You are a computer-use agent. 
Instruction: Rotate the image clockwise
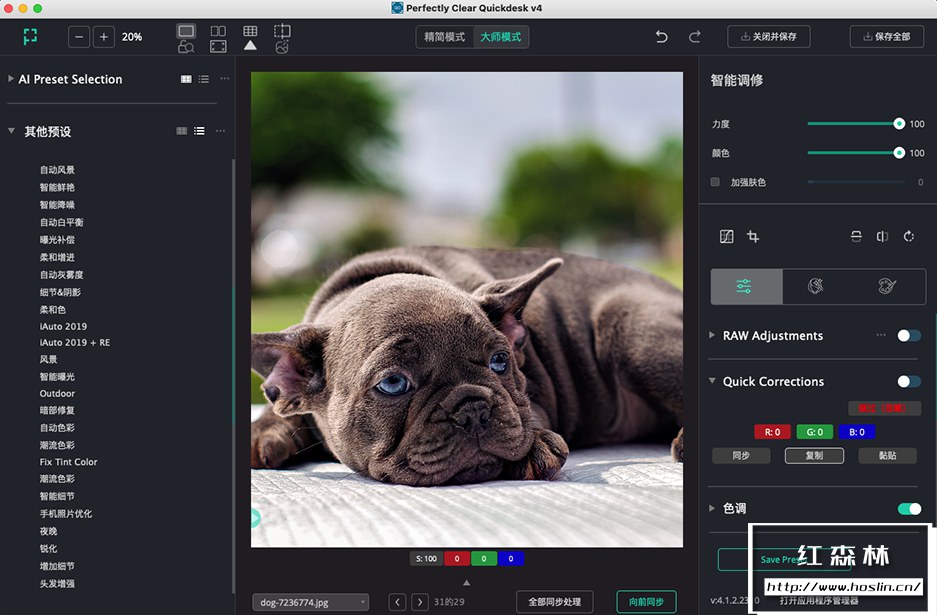[908, 237]
